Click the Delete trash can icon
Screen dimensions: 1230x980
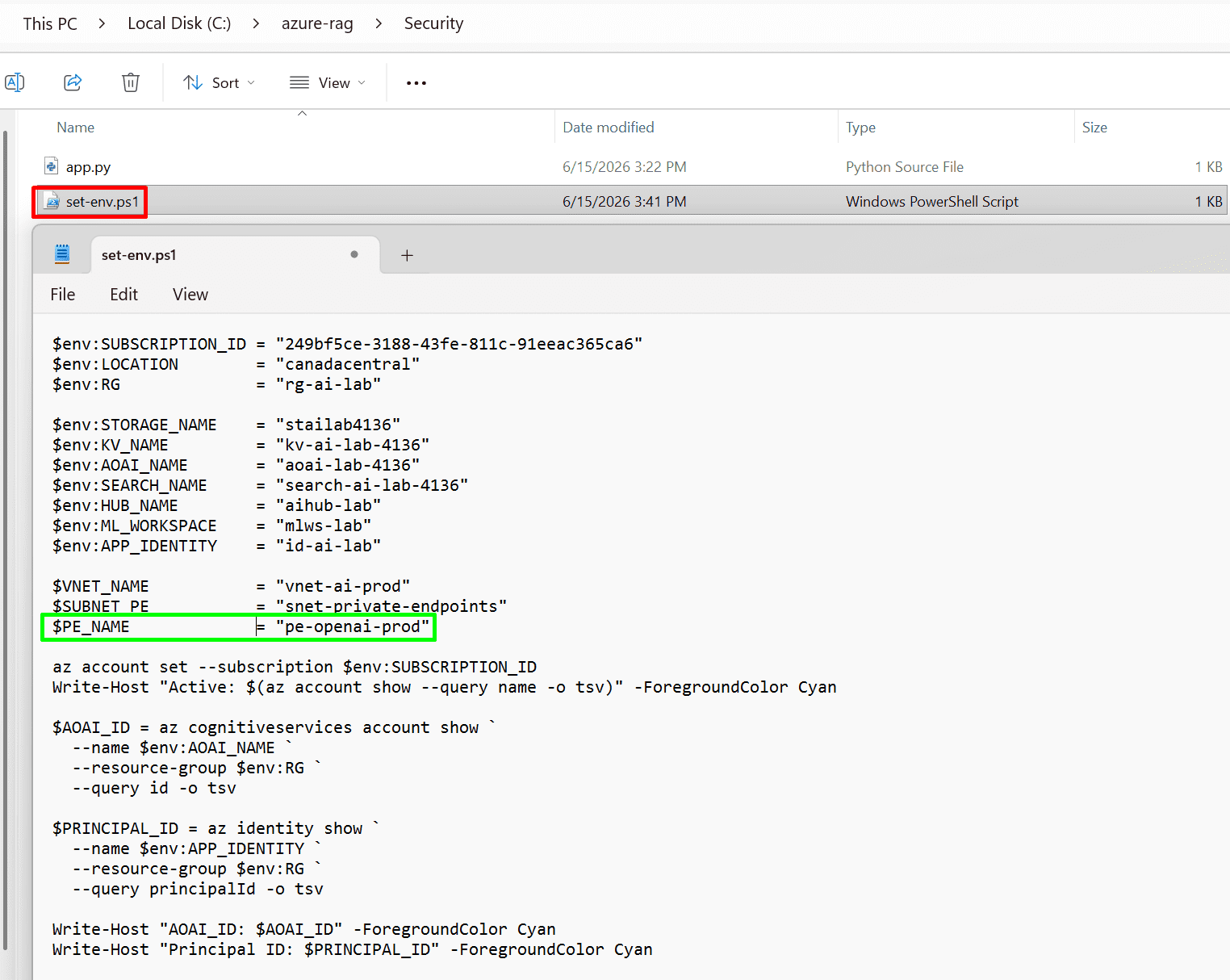[x=131, y=82]
